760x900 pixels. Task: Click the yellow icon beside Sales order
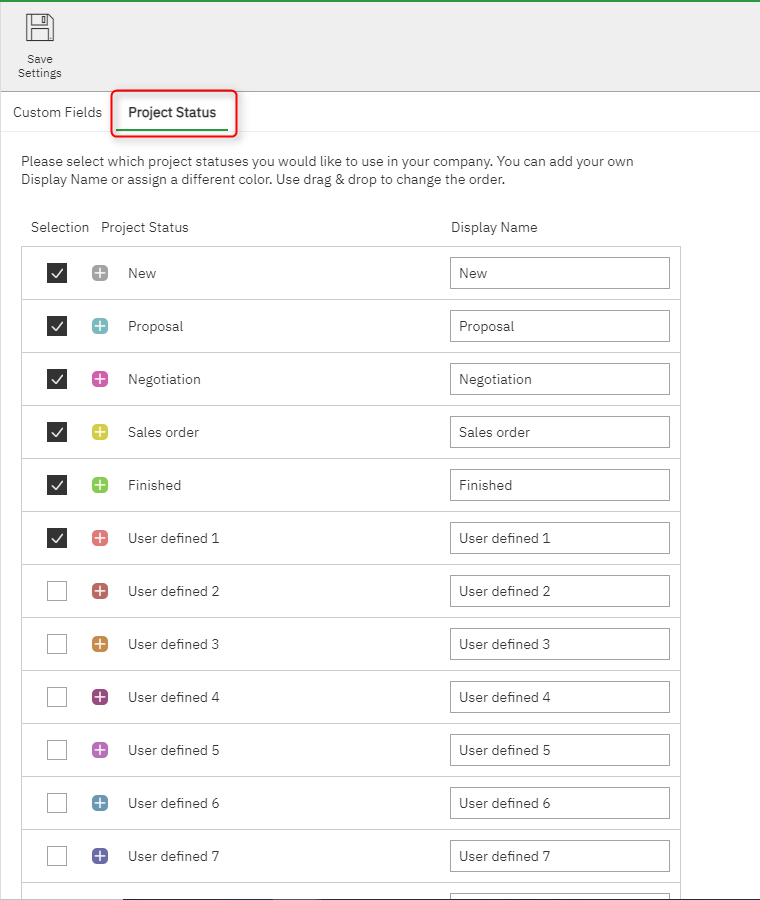pyautogui.click(x=100, y=432)
